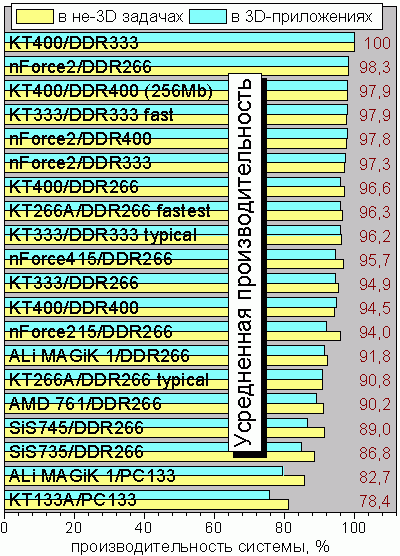Click the "nForce2/DDR333" bar label
This screenshot has height=556, width=400.
(80, 163)
